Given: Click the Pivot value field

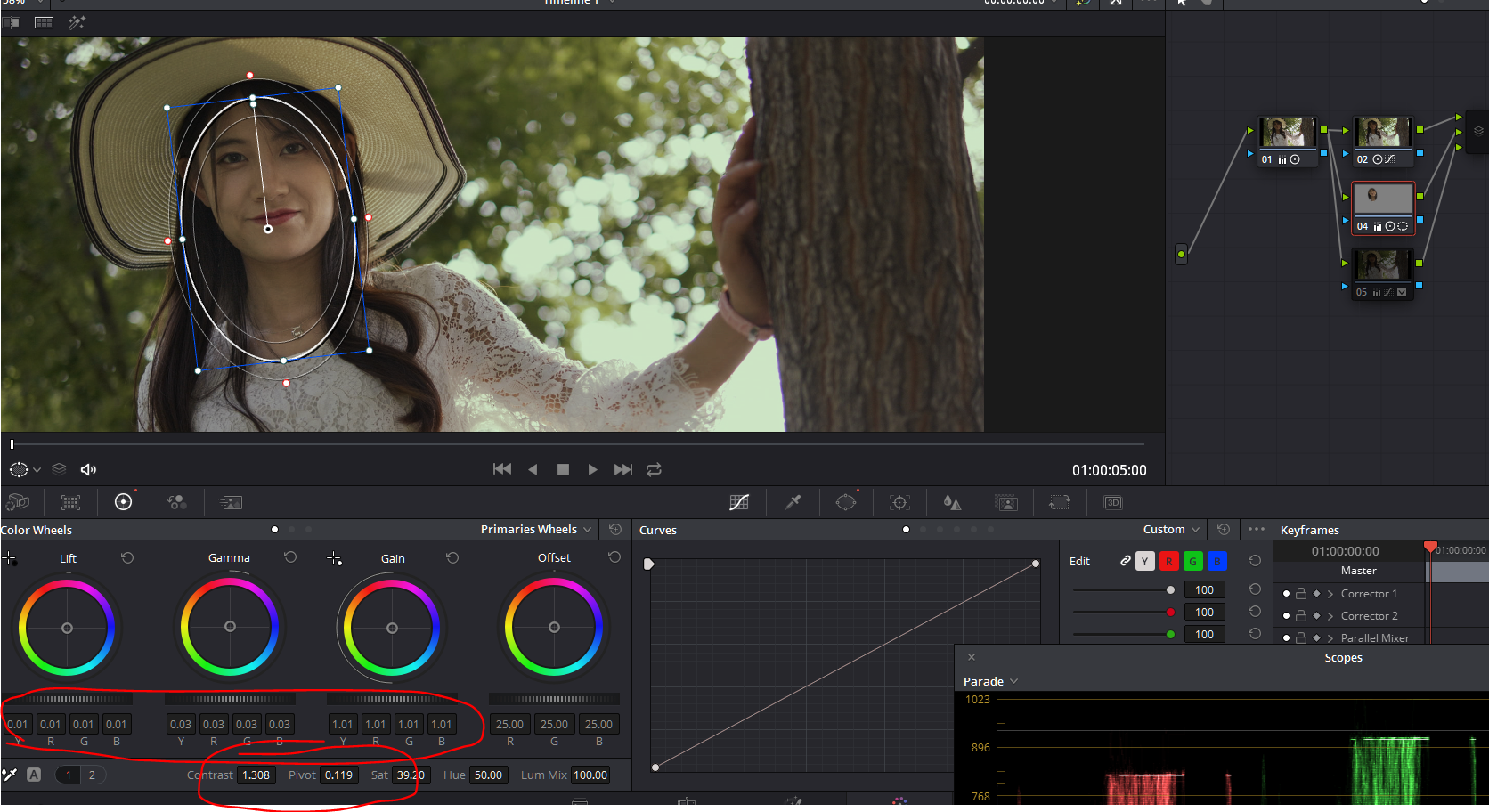Looking at the screenshot, I should click(339, 775).
